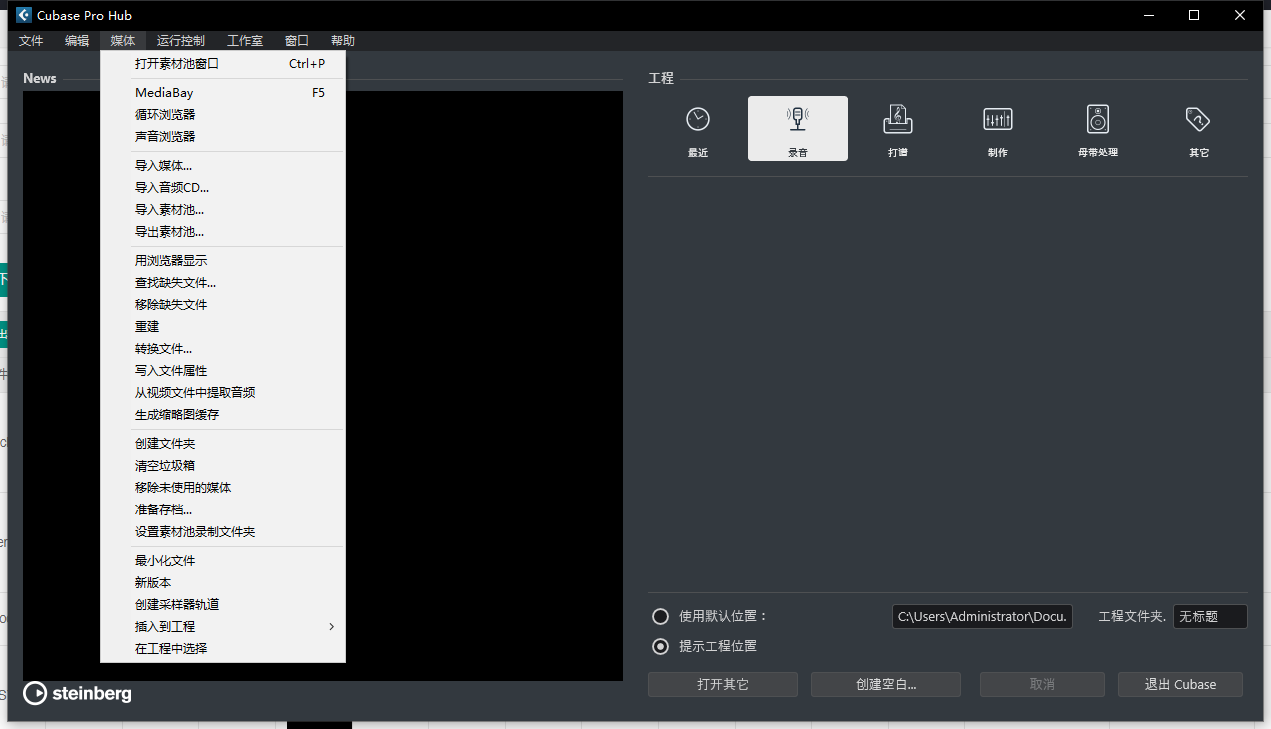Choose 在工程中选择 menu entry
This screenshot has height=729, width=1271.
pyautogui.click(x=223, y=649)
